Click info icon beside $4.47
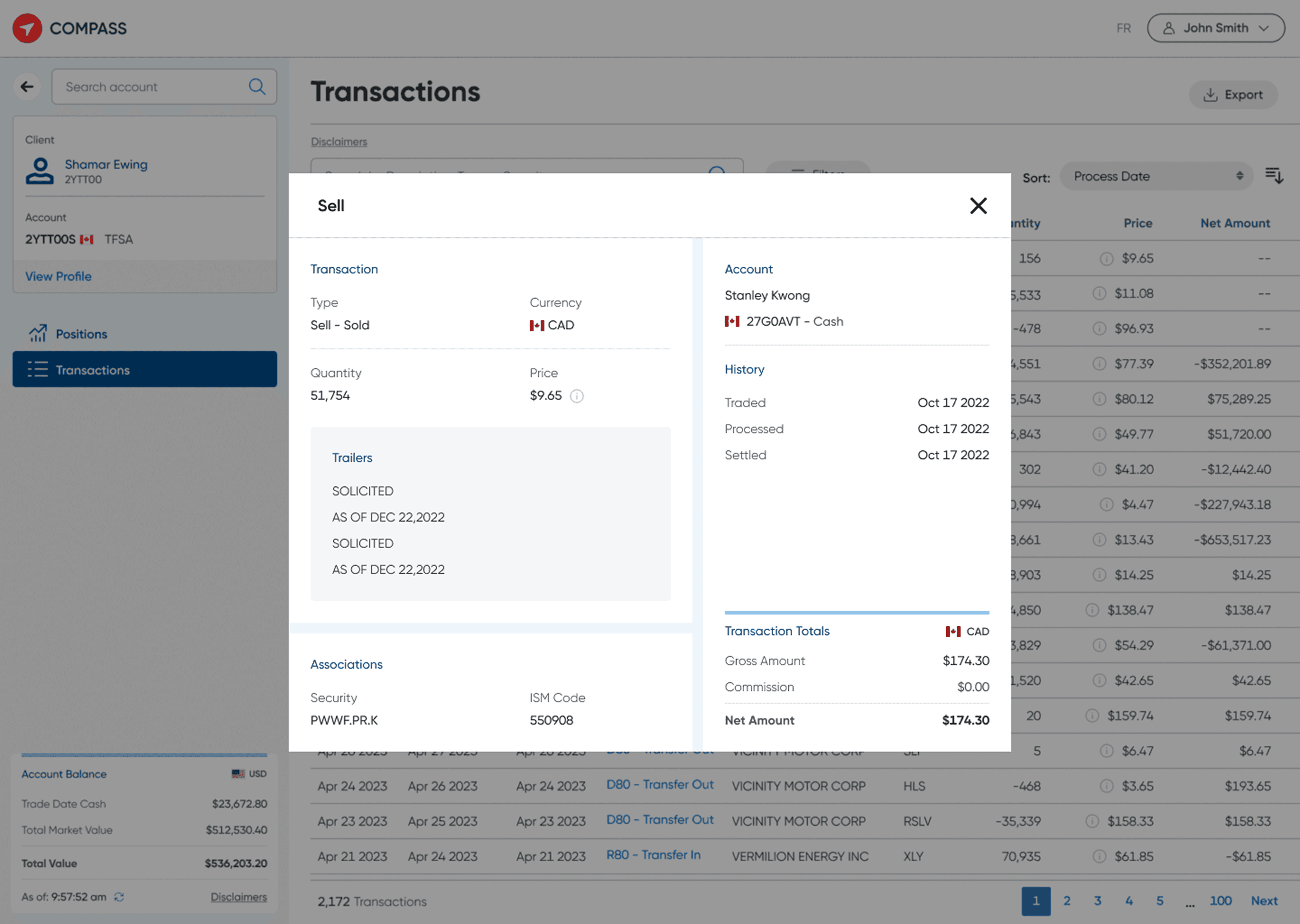 (1106, 505)
